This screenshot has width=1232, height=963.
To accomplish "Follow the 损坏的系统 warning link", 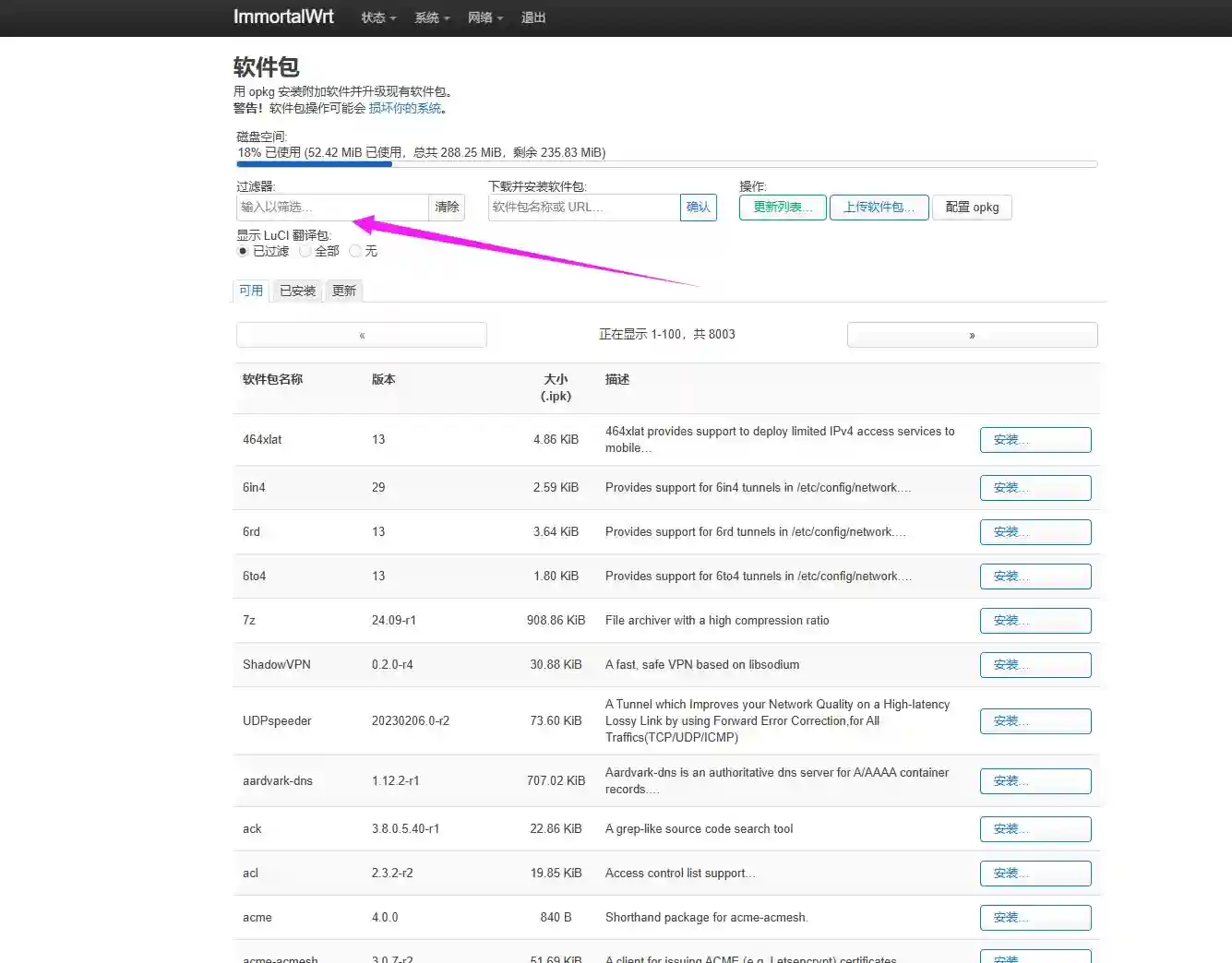I will tap(406, 107).
